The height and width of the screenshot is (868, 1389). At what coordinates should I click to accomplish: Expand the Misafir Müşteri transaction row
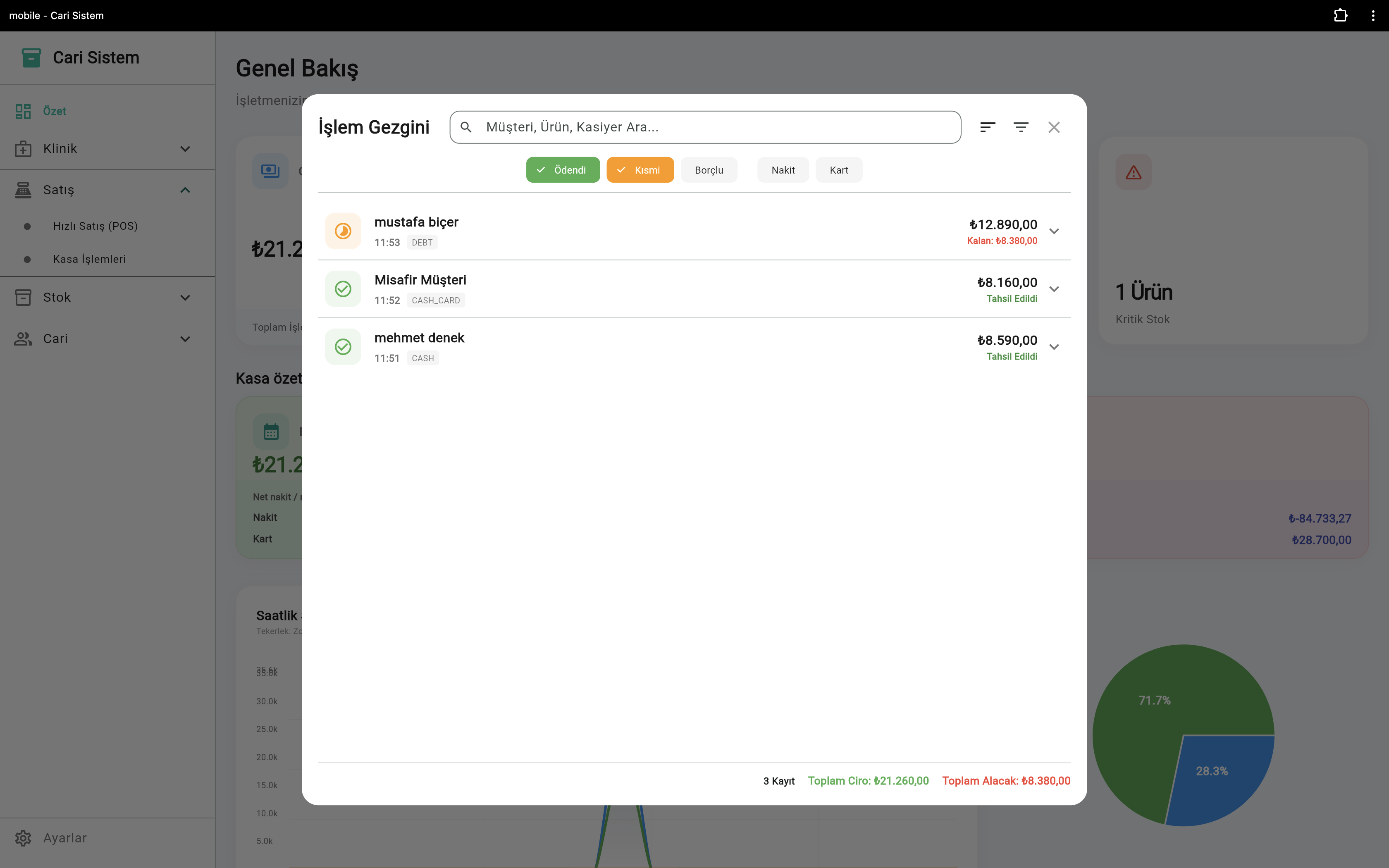(x=1054, y=289)
